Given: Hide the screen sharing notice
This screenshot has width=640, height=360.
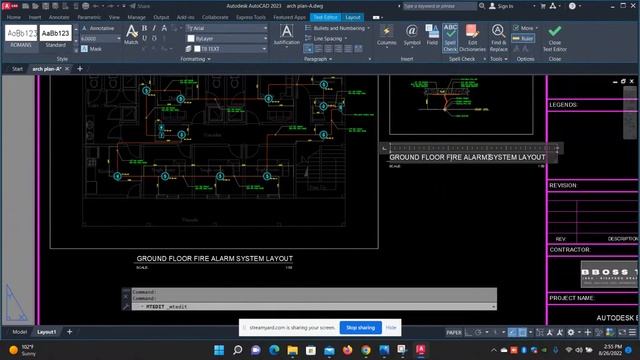Looking at the screenshot, I should point(391,327).
